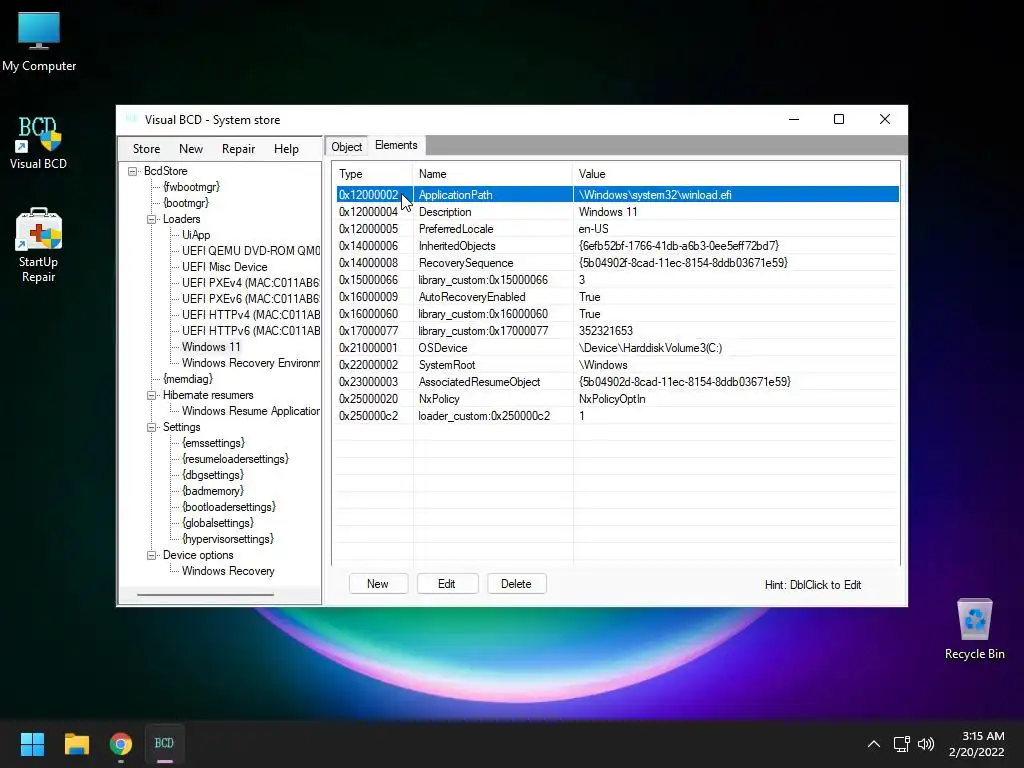Screen dimensions: 1024x768
Task: Open the Recycle Bin
Action: 974,630
